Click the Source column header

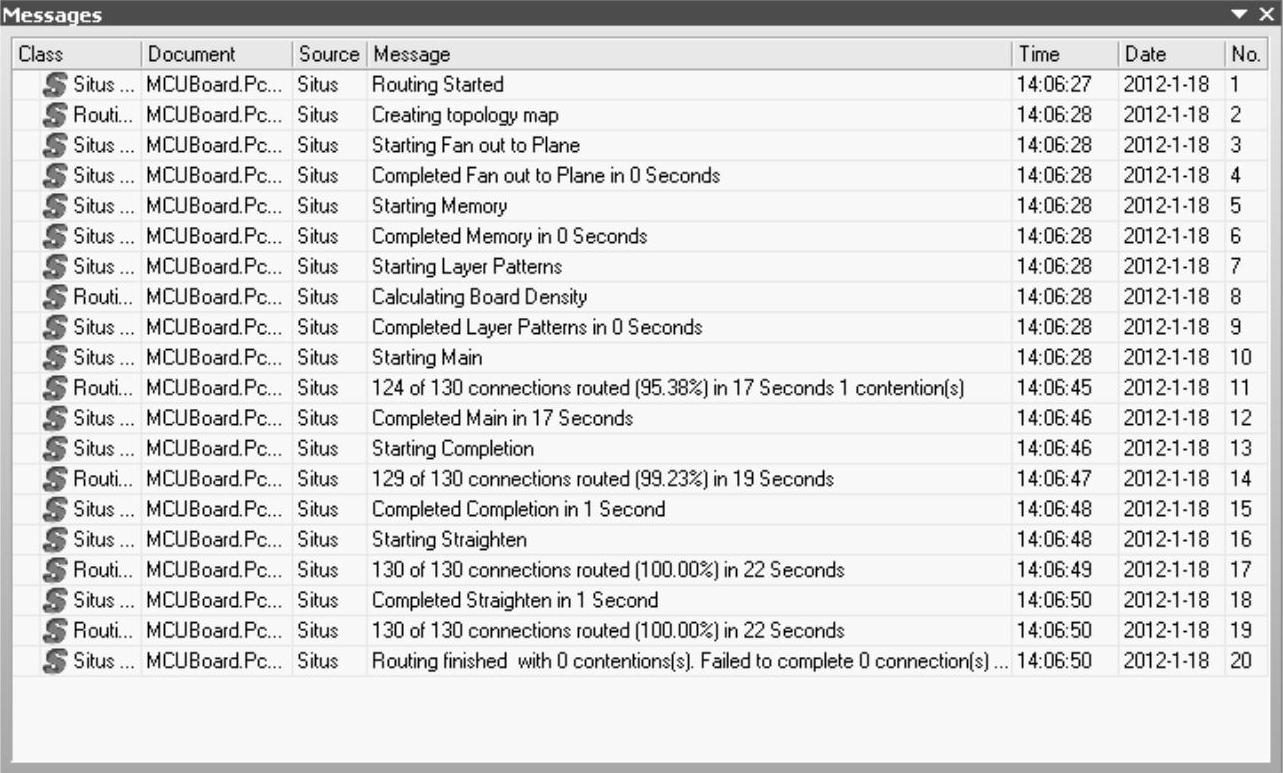point(328,54)
